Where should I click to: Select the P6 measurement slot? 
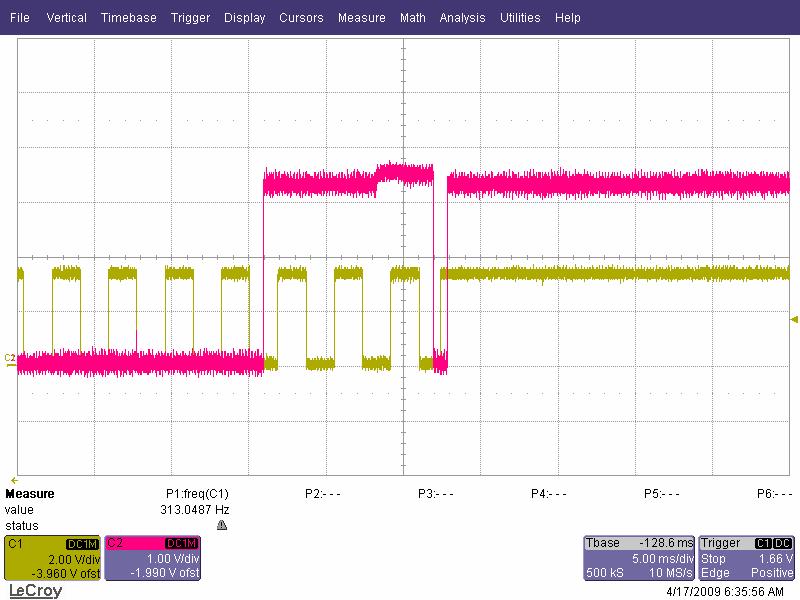(774, 493)
